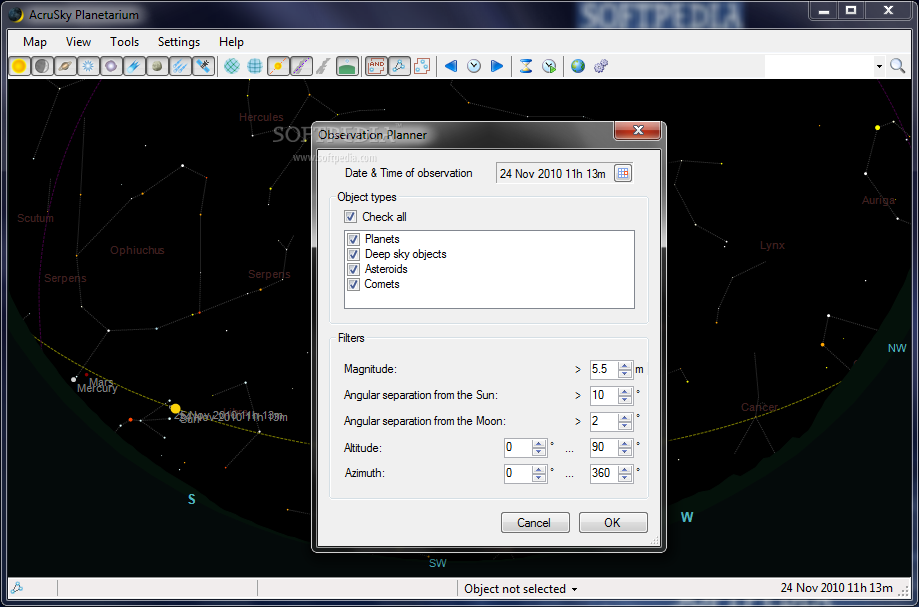The height and width of the screenshot is (607, 919).
Task: Toggle the Sun display toolbar icon
Action: point(19,66)
